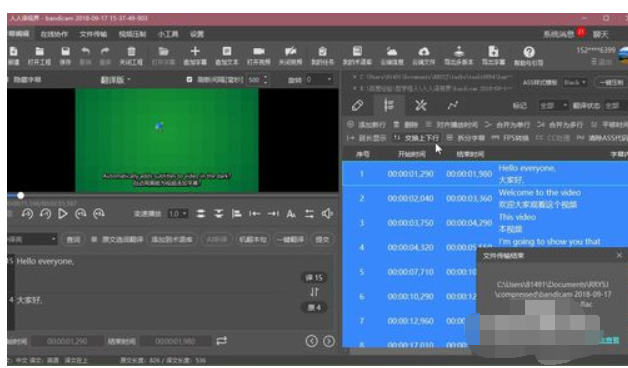The image size is (628, 368).
Task: Open 系统消息 system messages
Action: pyautogui.click(x=559, y=35)
